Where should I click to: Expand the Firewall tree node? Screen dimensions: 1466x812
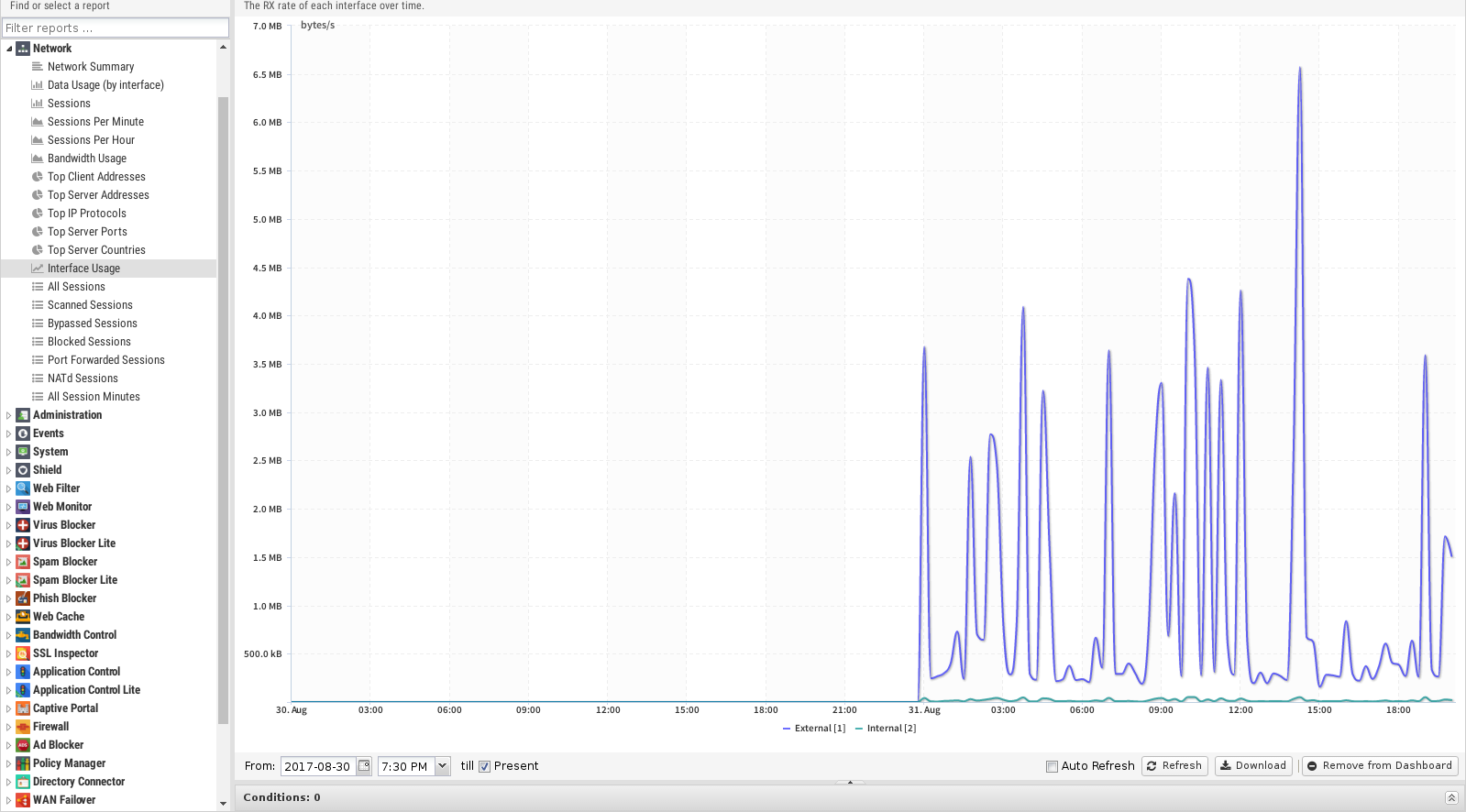(9, 727)
